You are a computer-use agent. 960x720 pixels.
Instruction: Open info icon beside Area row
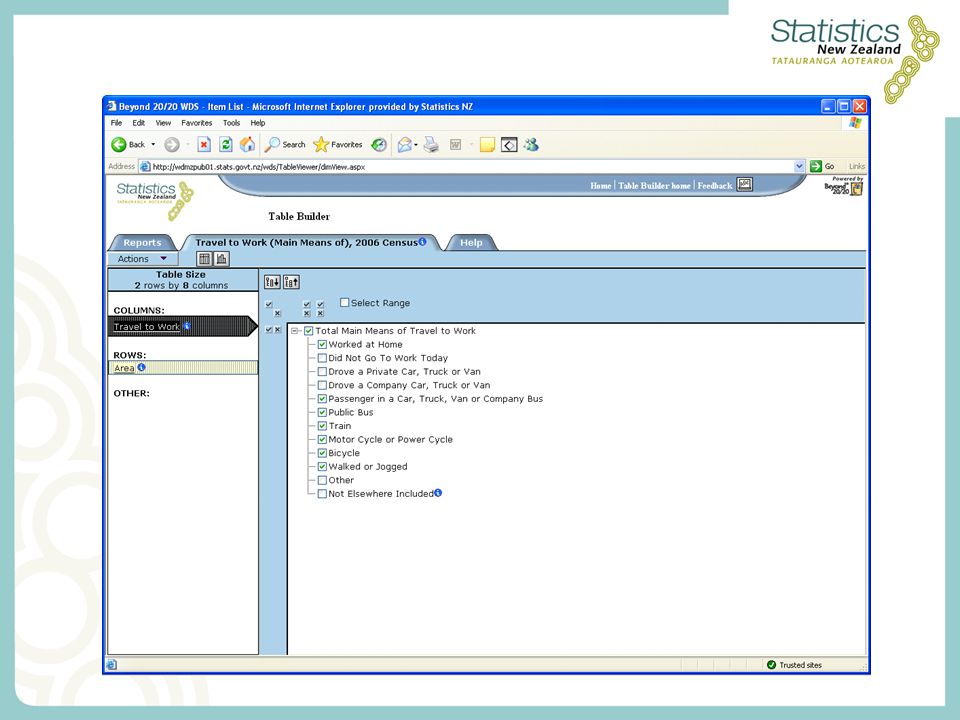141,367
